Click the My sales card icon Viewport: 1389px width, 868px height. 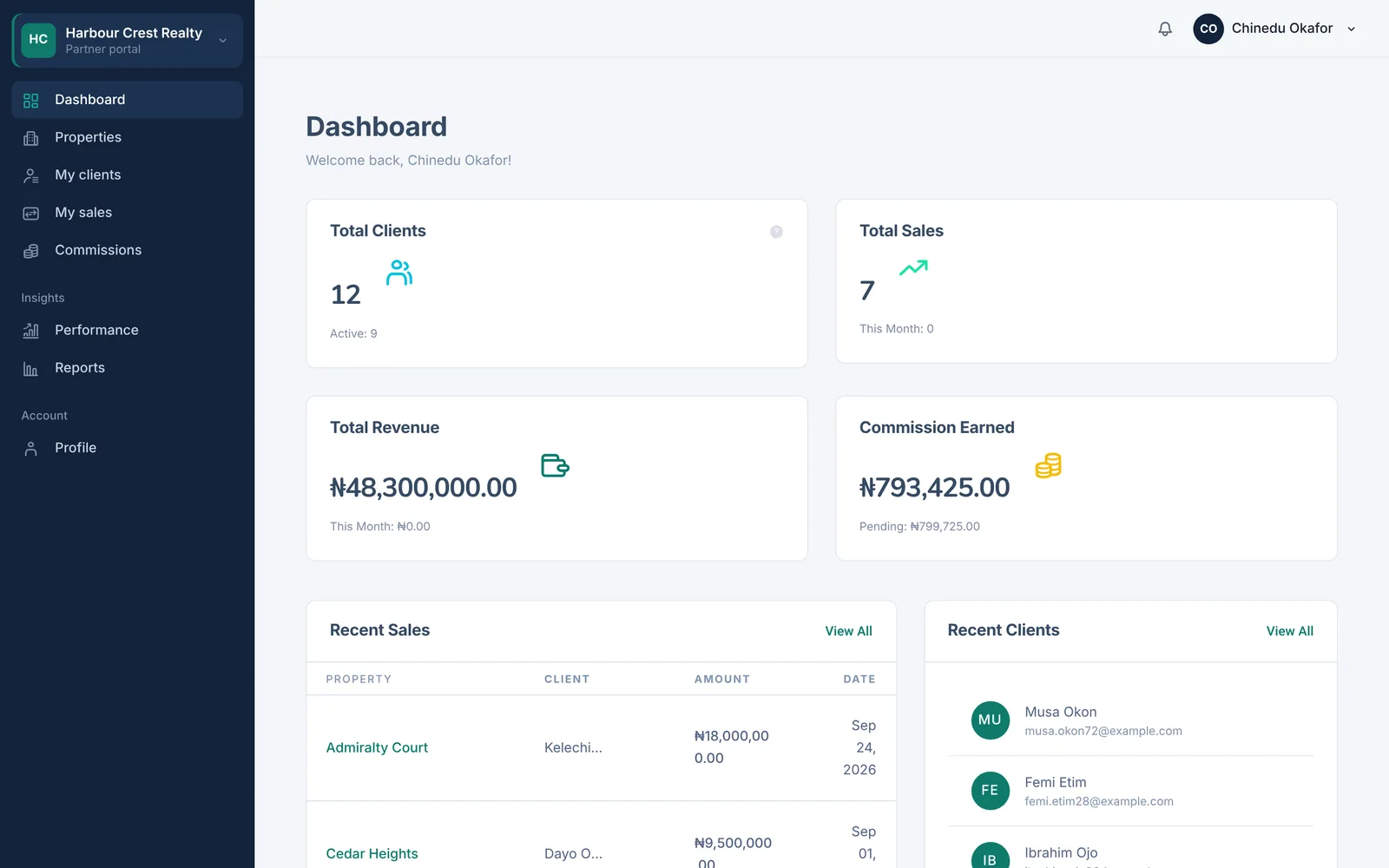point(31,214)
